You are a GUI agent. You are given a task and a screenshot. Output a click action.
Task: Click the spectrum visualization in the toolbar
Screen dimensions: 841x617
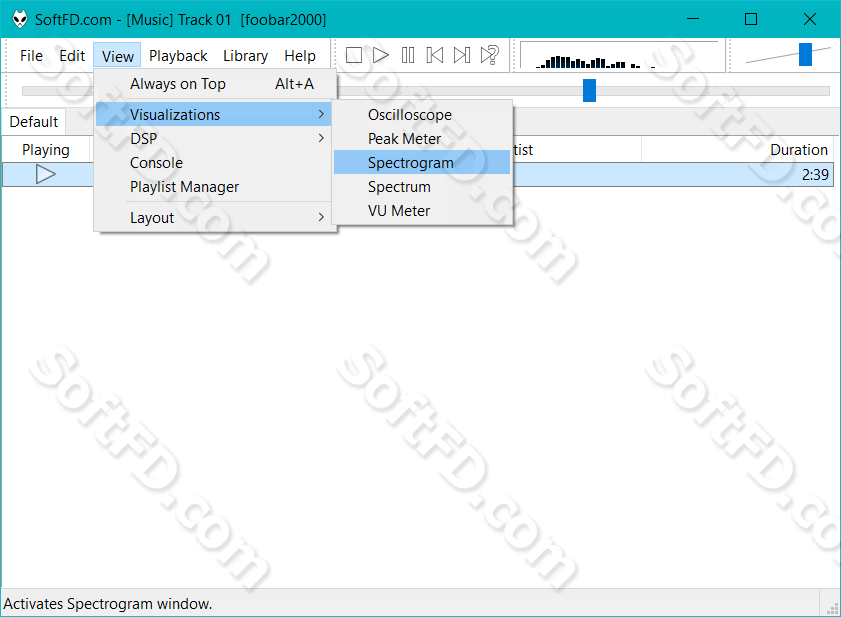pyautogui.click(x=619, y=55)
